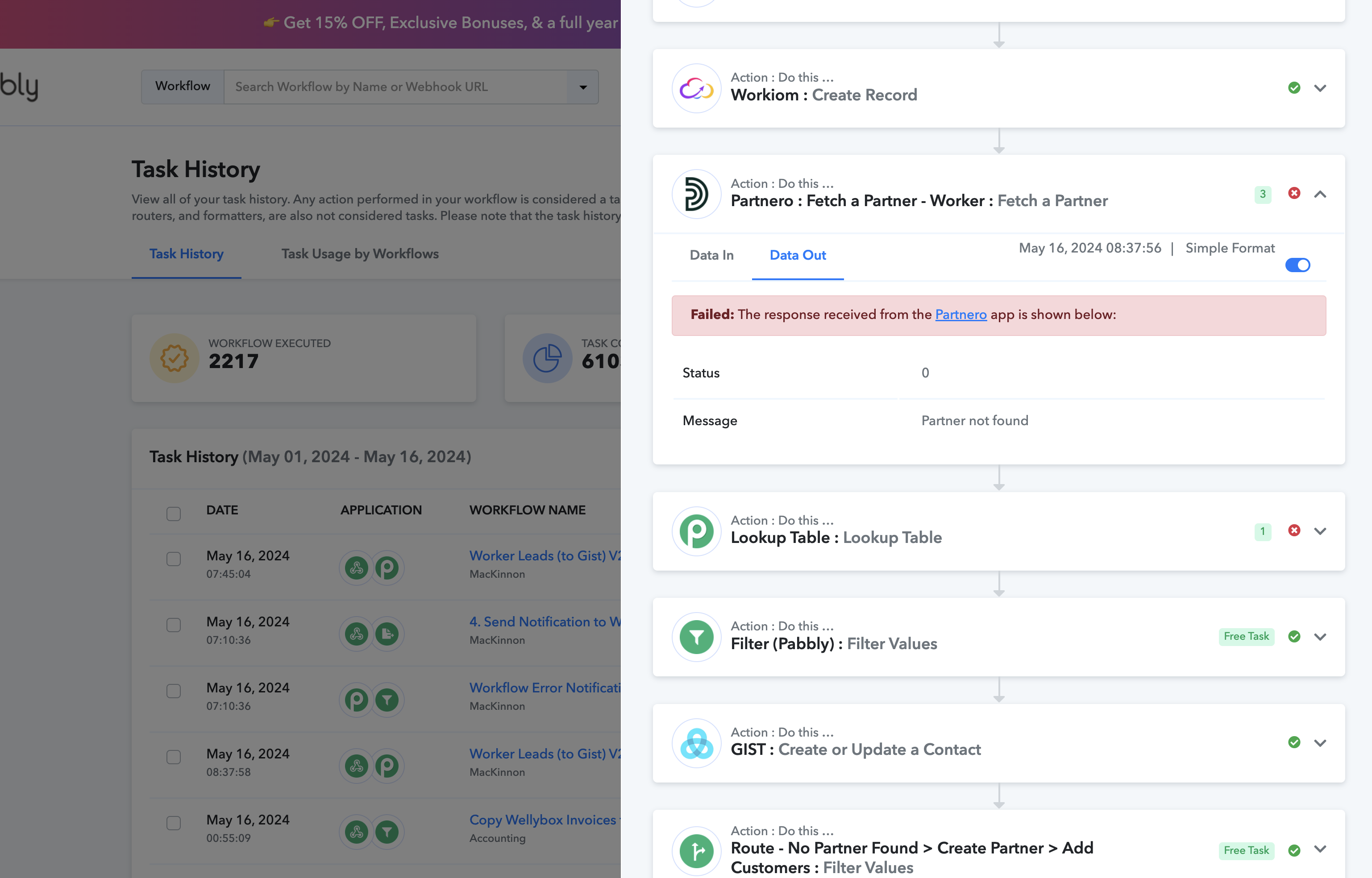
Task: Open 4. Send Notification workflow link
Action: coord(545,622)
